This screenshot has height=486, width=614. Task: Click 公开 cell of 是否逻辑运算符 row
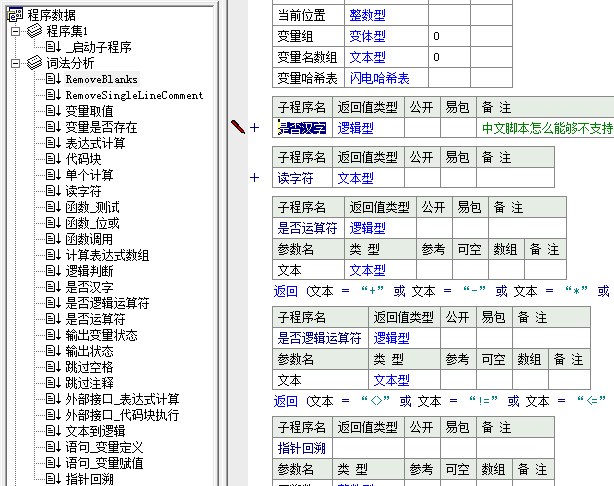tap(459, 338)
